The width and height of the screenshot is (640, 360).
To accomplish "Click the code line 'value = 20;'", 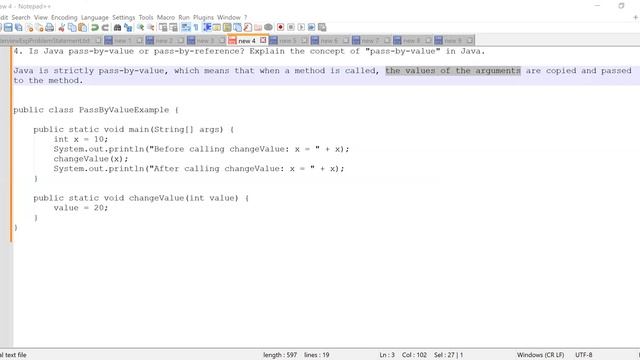I will [81, 208].
